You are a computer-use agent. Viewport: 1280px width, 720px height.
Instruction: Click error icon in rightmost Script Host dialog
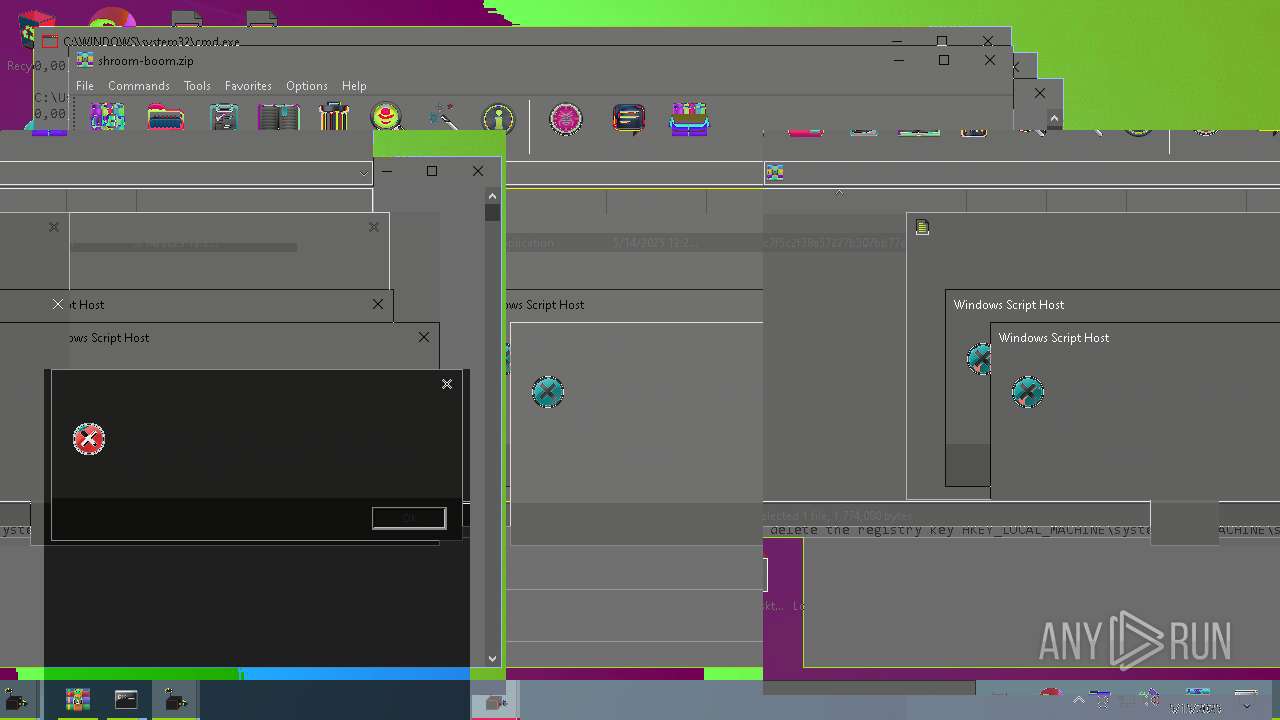[x=1028, y=392]
